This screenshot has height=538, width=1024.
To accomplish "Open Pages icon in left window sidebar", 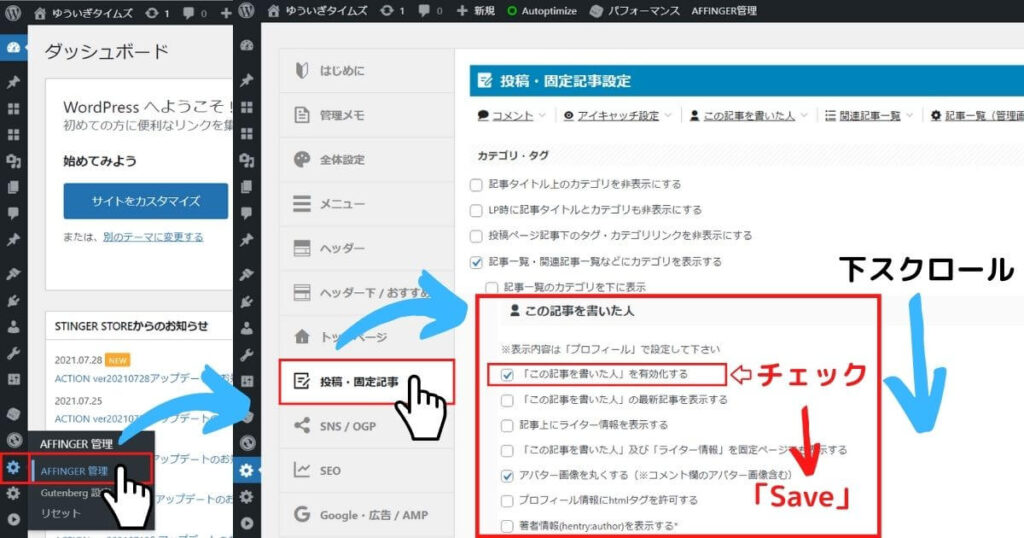I will pos(13,187).
